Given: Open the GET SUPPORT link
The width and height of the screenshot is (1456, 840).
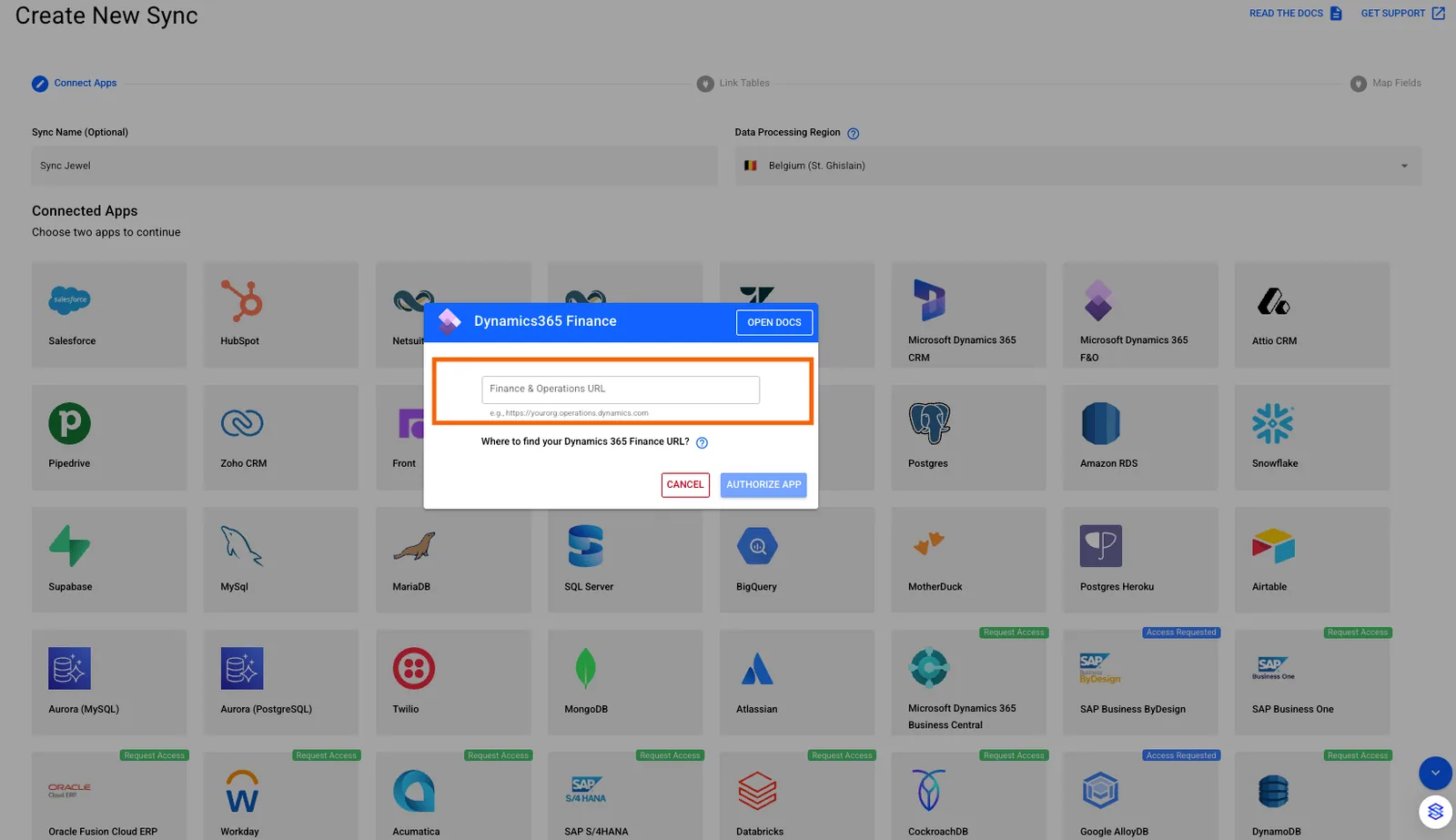Looking at the screenshot, I should coord(1402,14).
